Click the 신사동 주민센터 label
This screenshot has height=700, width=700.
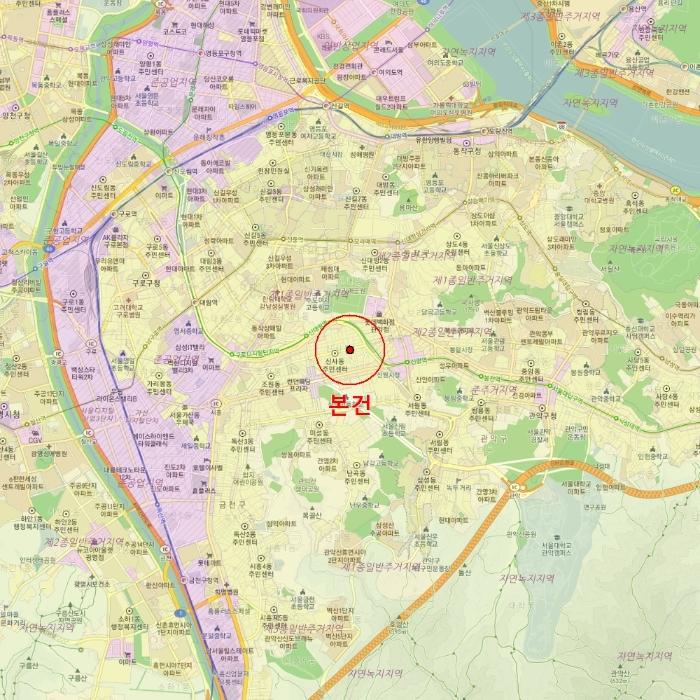[x=335, y=365]
